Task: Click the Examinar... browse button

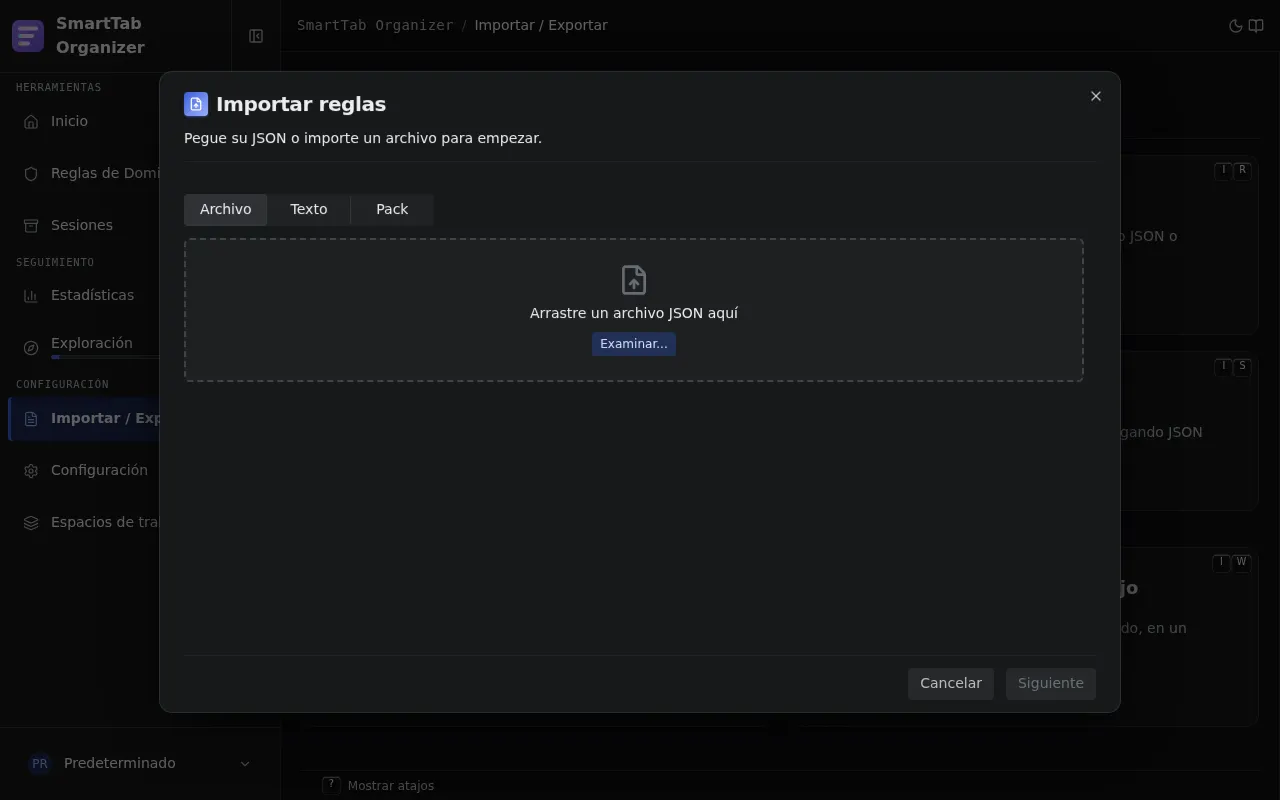Action: click(634, 344)
